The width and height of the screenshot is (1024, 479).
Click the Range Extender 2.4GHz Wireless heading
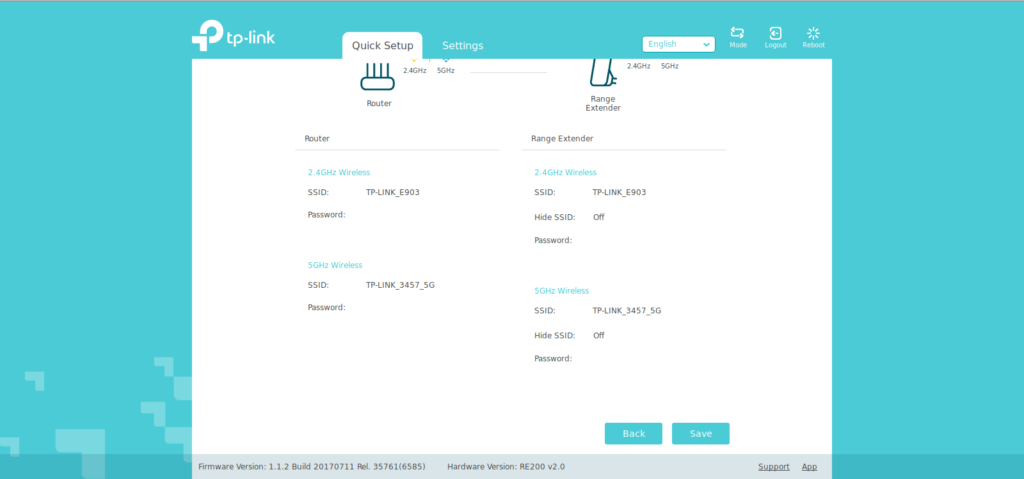pyautogui.click(x=565, y=172)
